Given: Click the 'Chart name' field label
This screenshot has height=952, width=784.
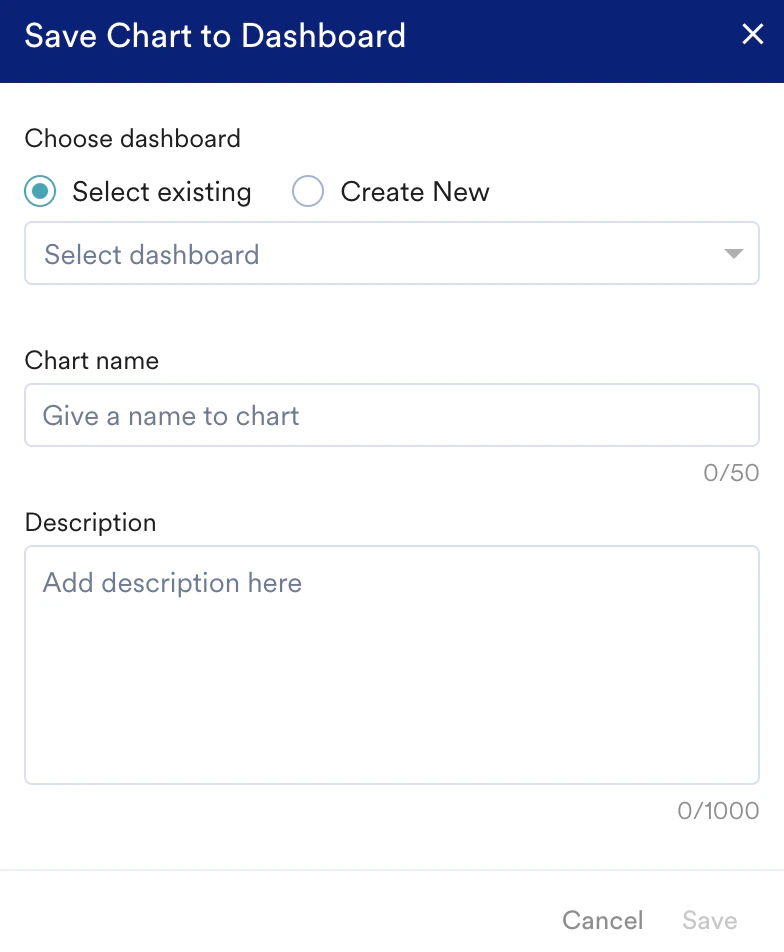Looking at the screenshot, I should pyautogui.click(x=92, y=361).
